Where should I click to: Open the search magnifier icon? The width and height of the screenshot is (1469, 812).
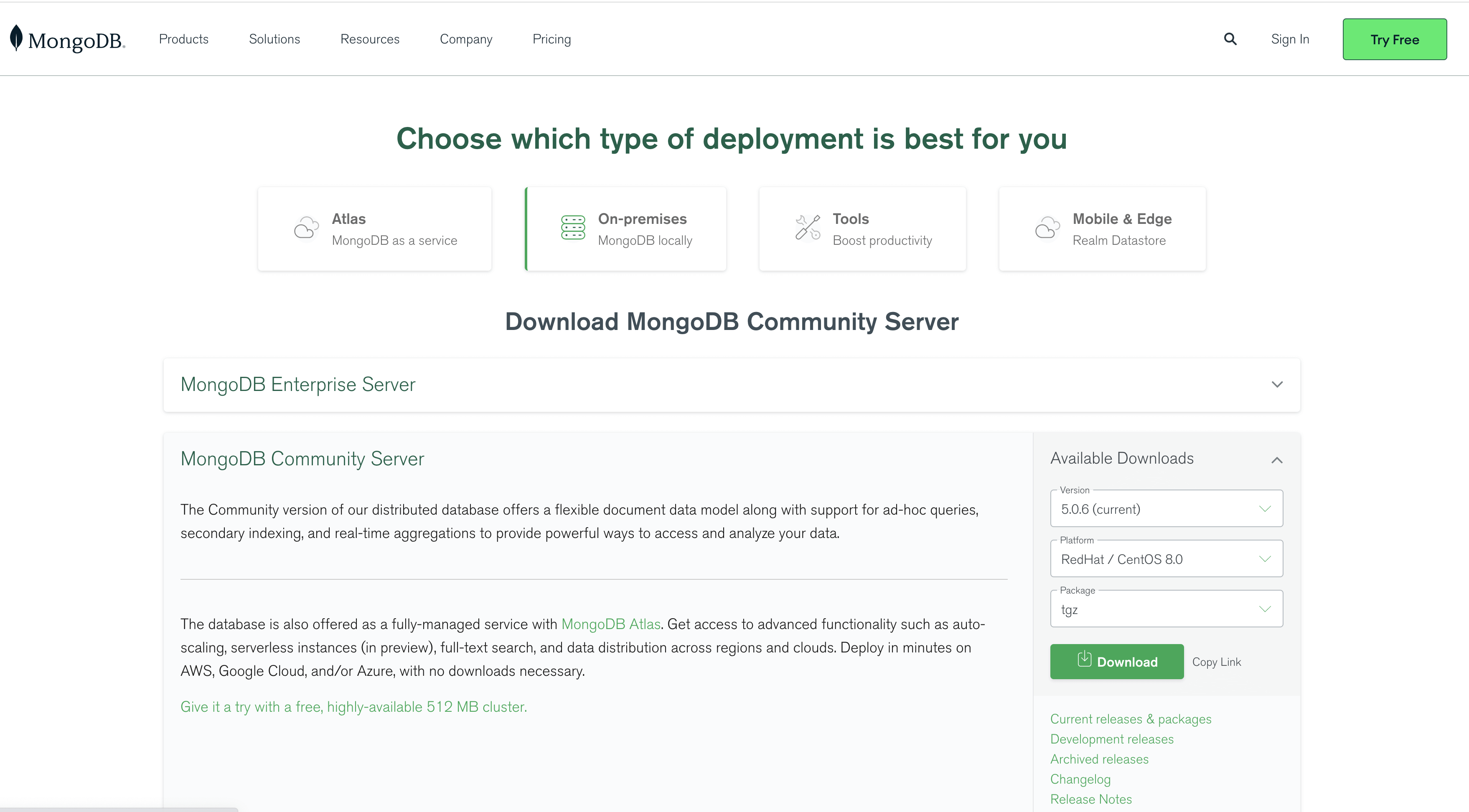point(1230,39)
